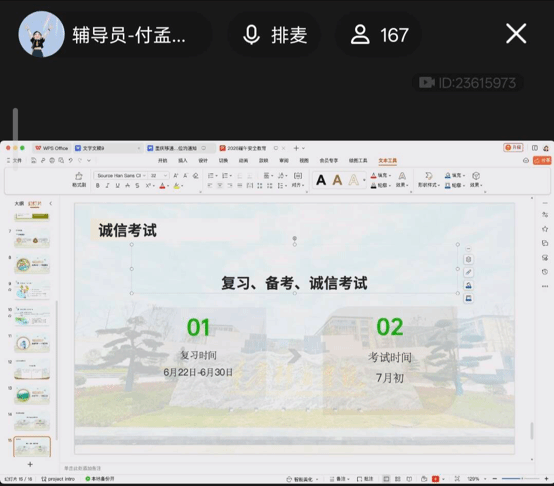Toggle strikethrough S formatting
Image resolution: width=554 pixels, height=486 pixels.
pos(137,185)
